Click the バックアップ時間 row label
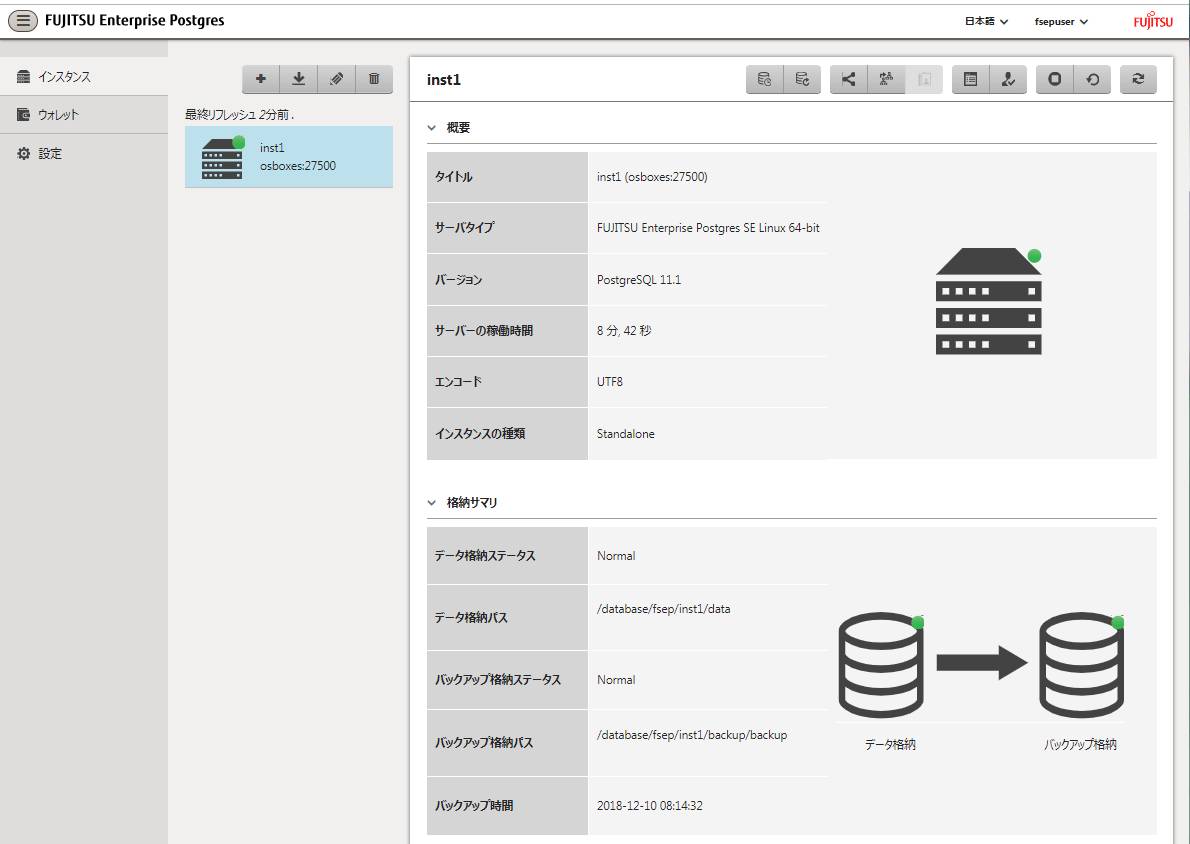 474,806
